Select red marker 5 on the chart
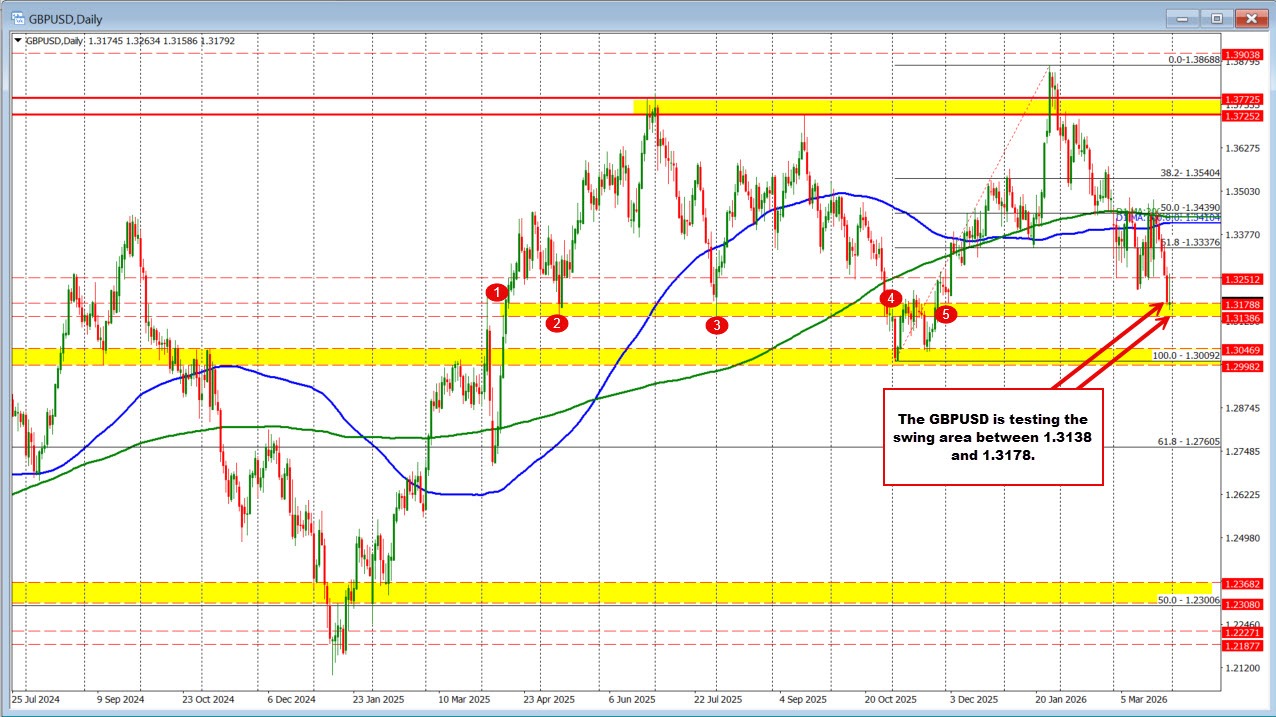Viewport: 1276px width, 717px height. (945, 314)
